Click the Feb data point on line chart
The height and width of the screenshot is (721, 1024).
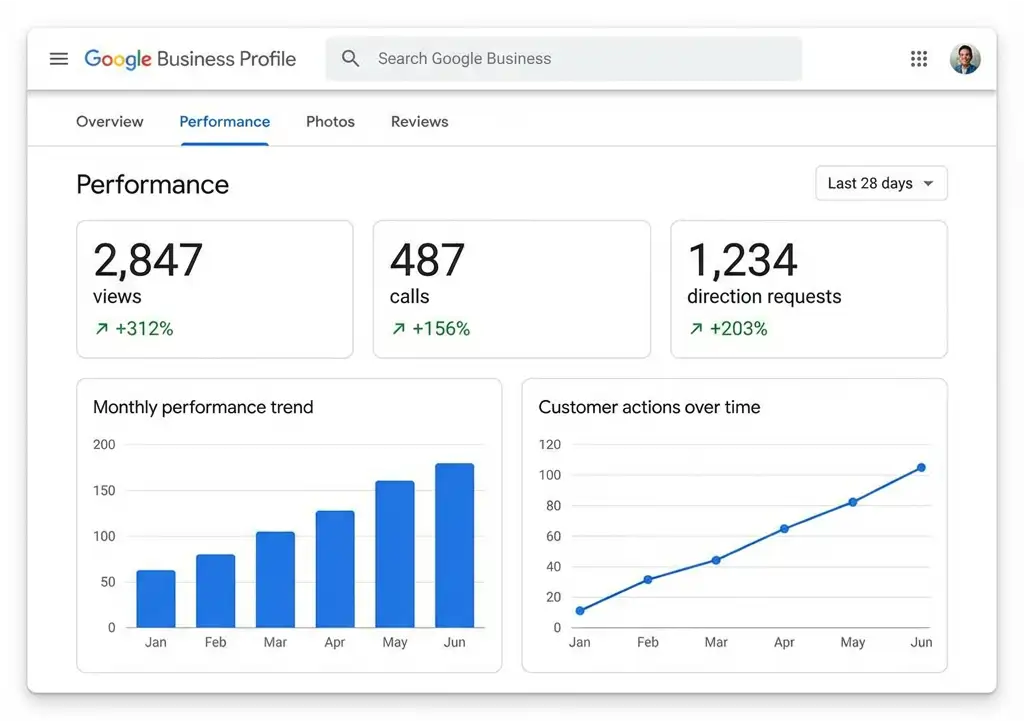[x=648, y=579]
